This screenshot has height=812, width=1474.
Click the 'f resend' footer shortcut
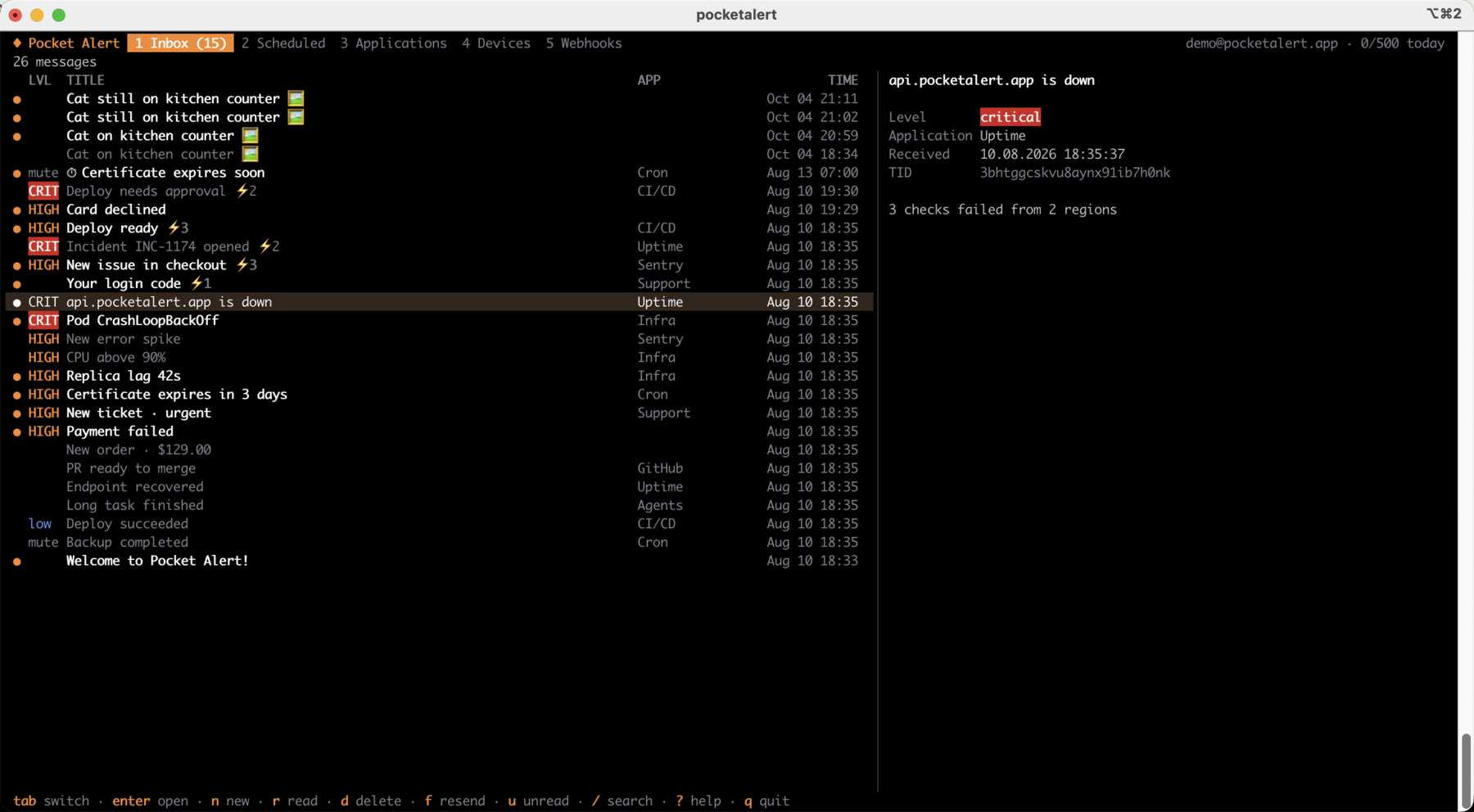(455, 801)
